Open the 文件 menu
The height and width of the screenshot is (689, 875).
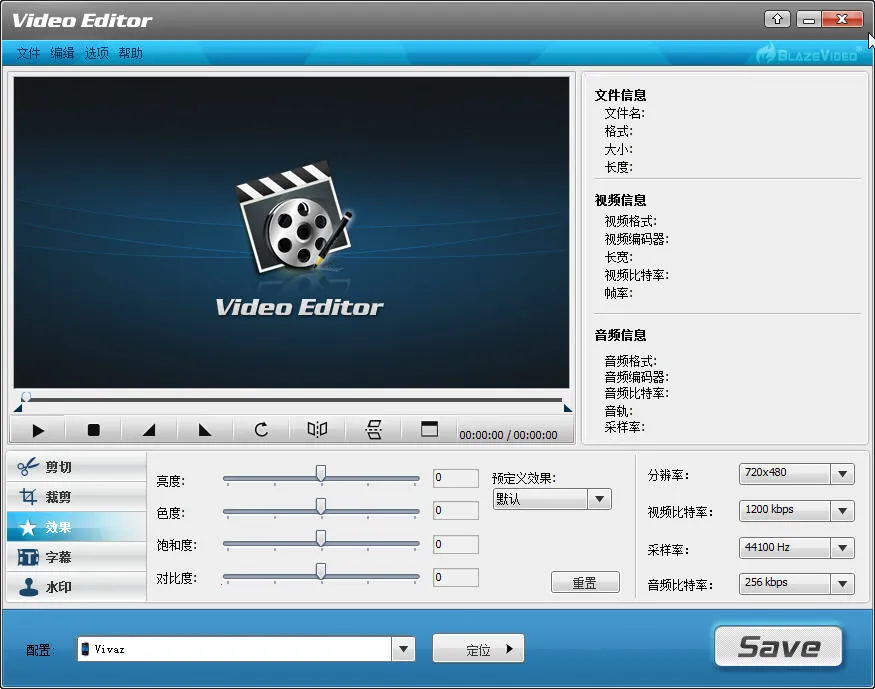pos(28,53)
